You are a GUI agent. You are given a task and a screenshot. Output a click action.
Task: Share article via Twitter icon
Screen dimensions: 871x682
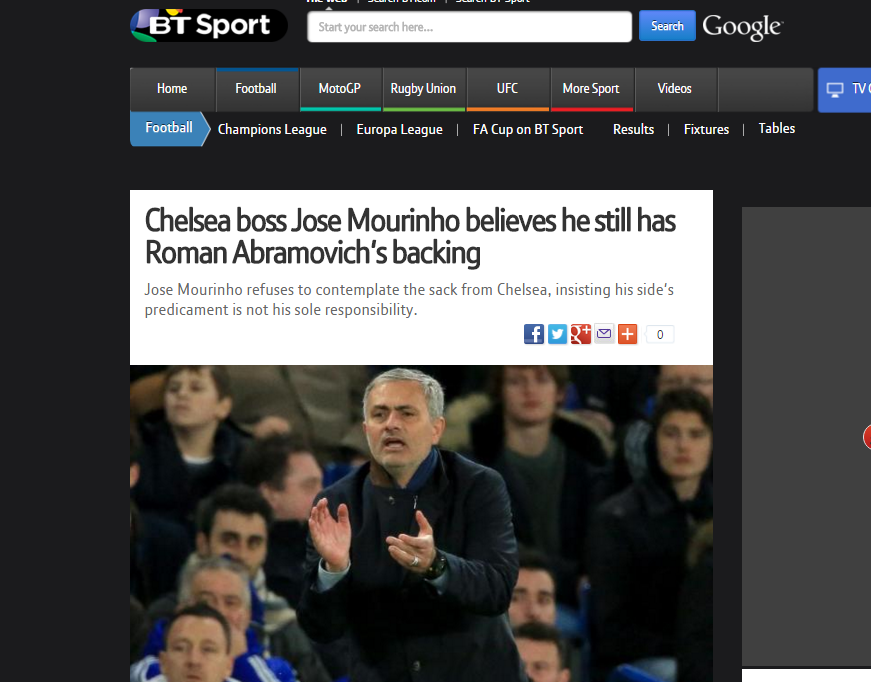tap(557, 334)
